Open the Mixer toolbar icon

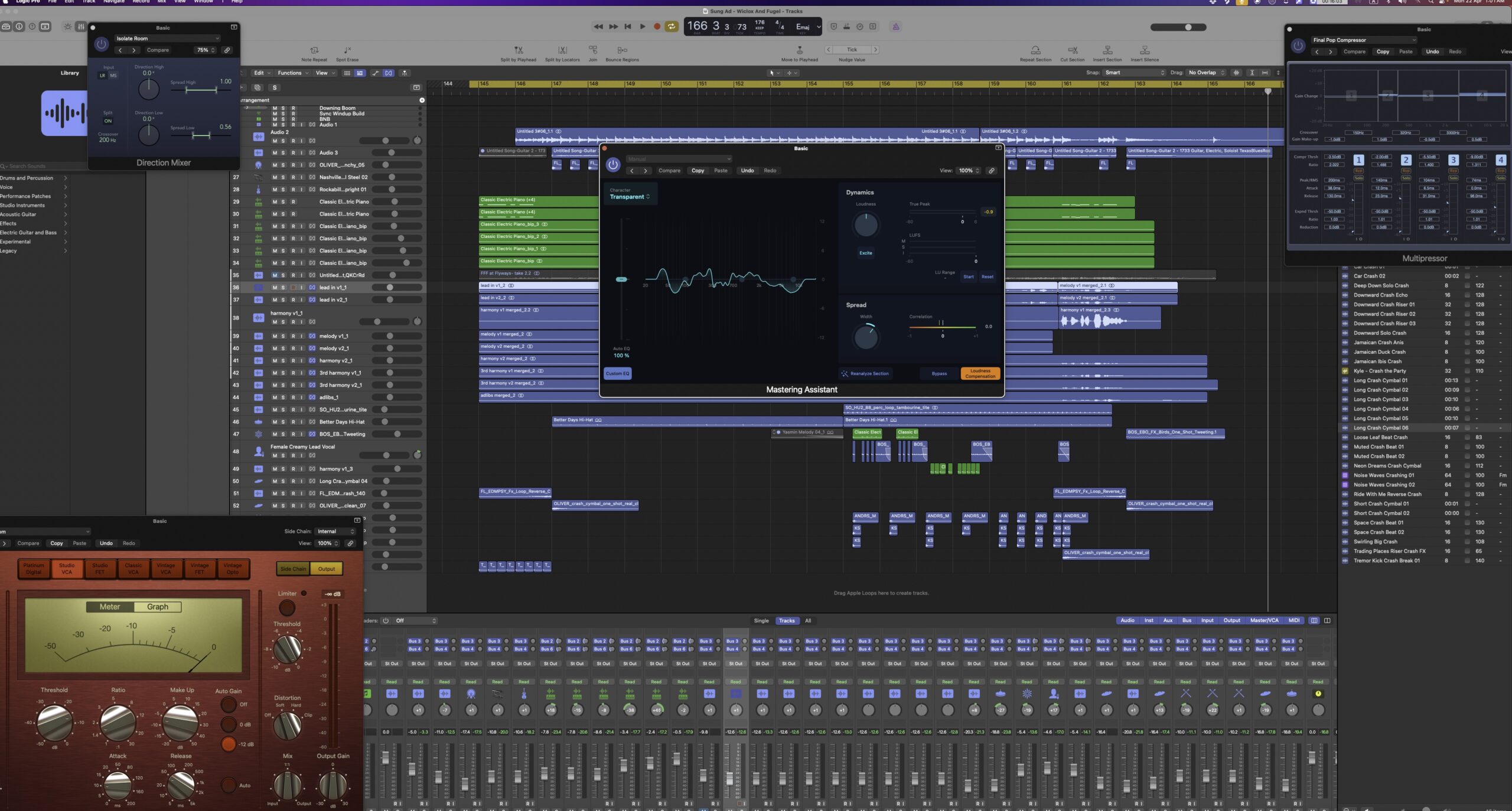(81, 27)
